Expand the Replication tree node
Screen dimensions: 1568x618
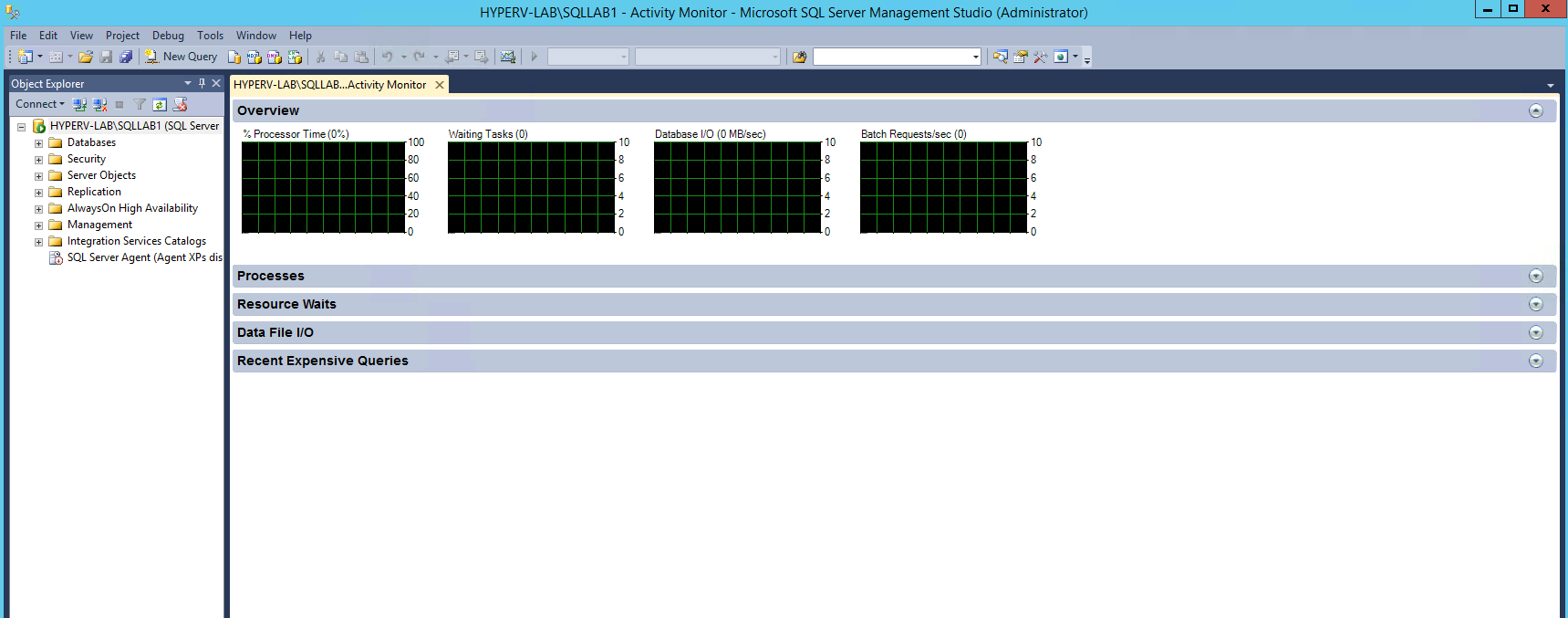pos(38,193)
